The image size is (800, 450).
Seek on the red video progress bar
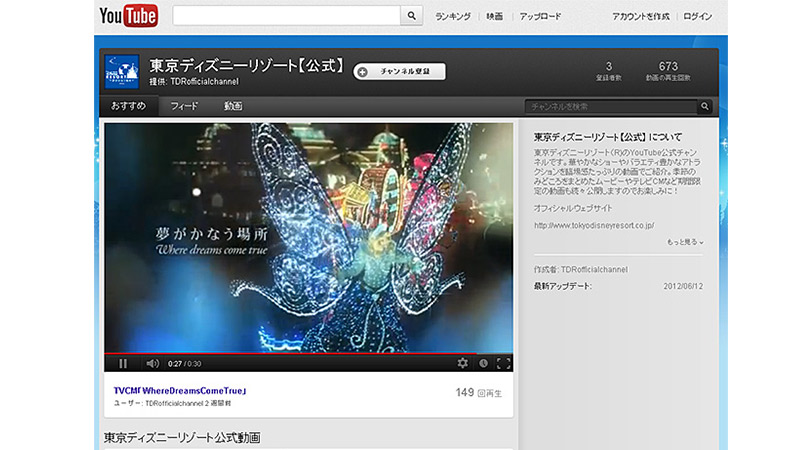pos(309,353)
